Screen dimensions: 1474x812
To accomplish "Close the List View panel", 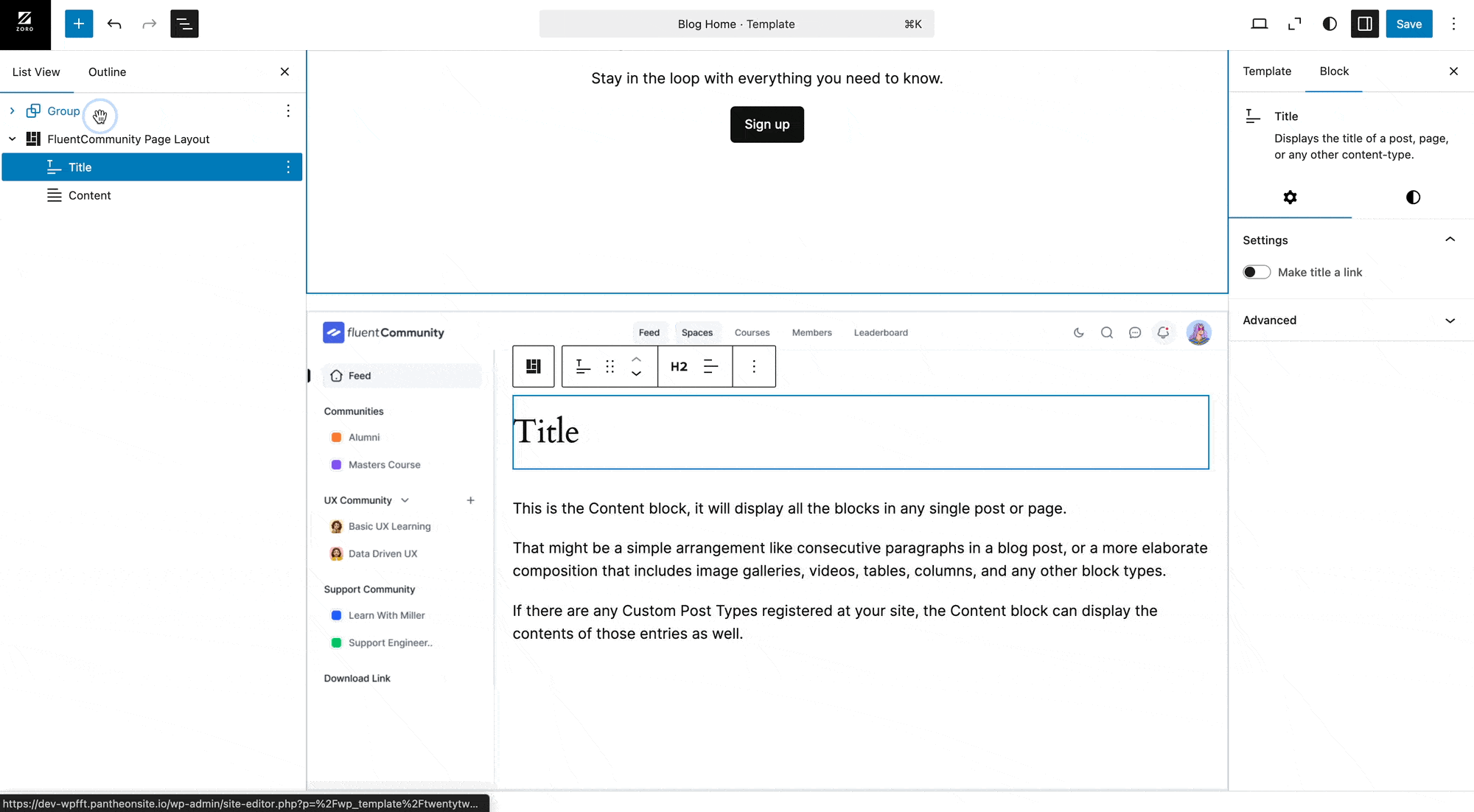I will click(x=284, y=71).
